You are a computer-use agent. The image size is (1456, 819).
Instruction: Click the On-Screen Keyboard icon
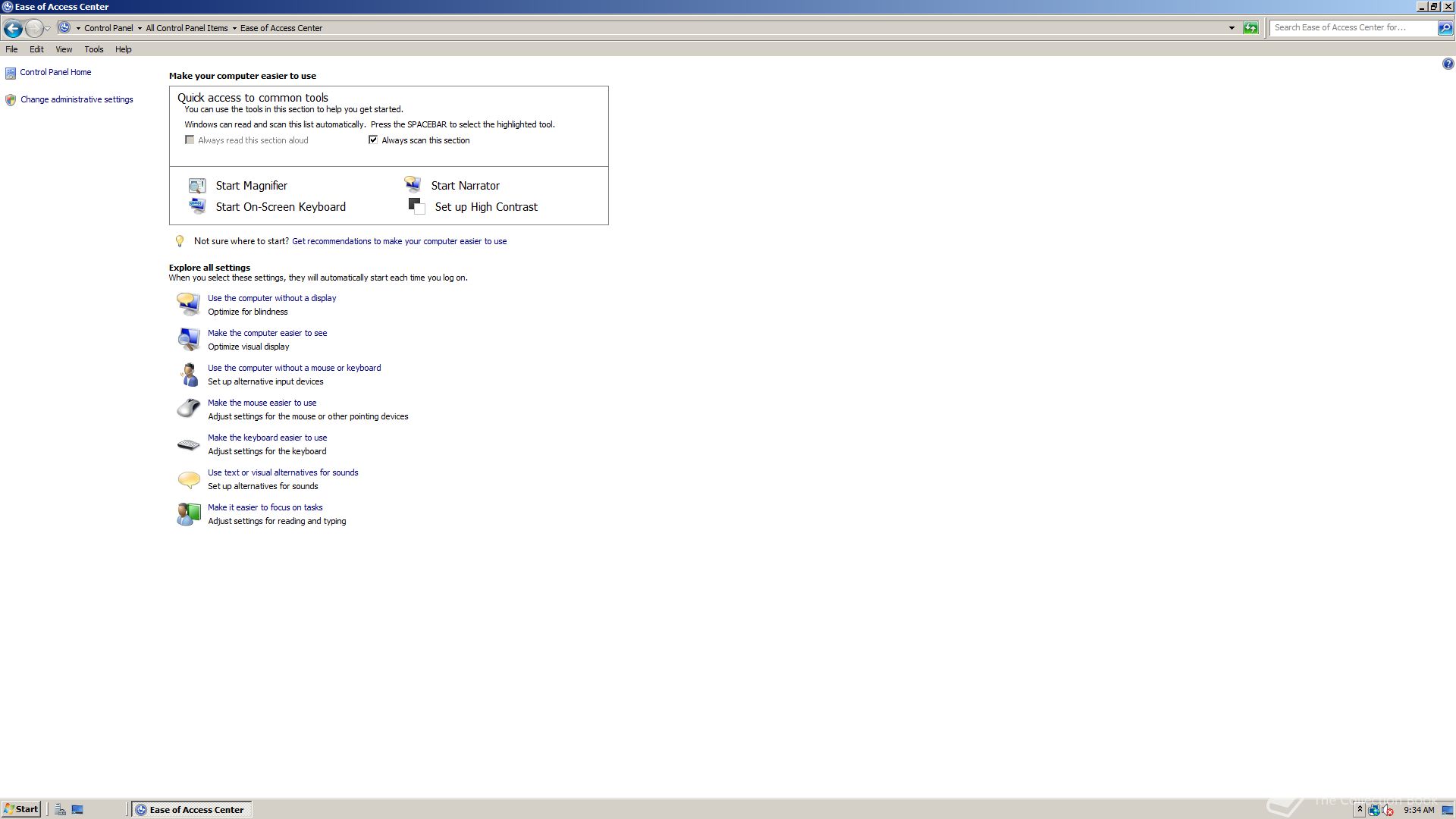point(197,206)
